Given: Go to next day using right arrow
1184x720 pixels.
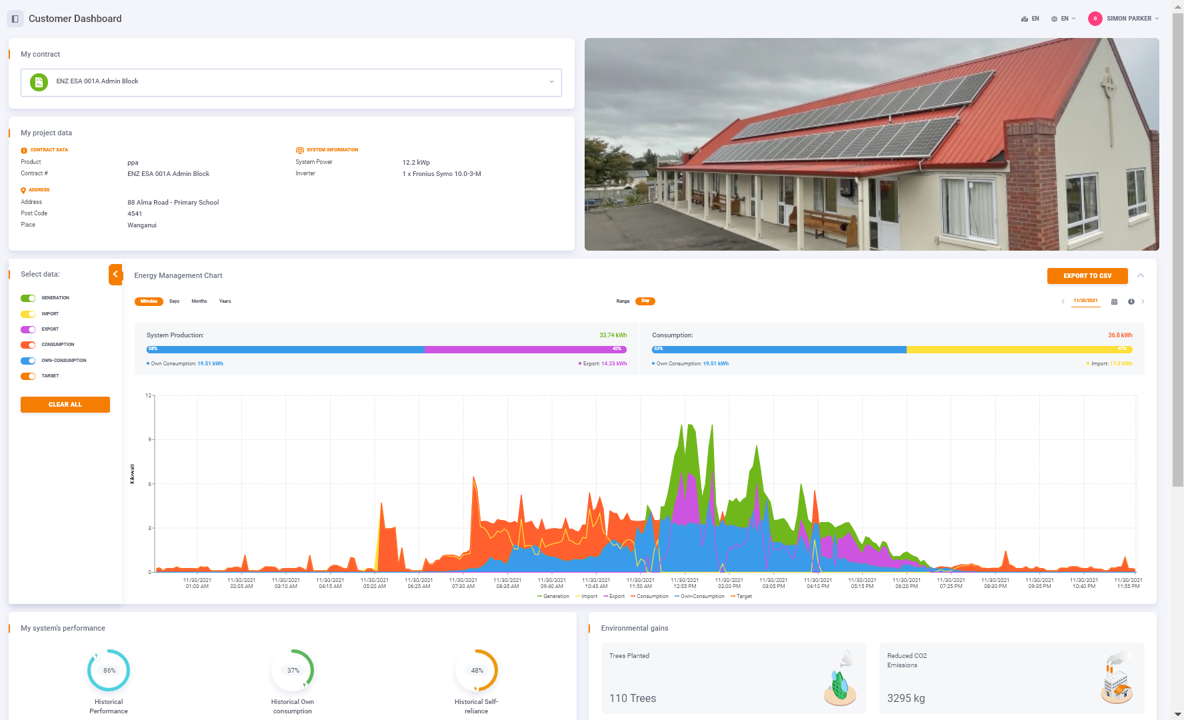Looking at the screenshot, I should pos(1143,301).
